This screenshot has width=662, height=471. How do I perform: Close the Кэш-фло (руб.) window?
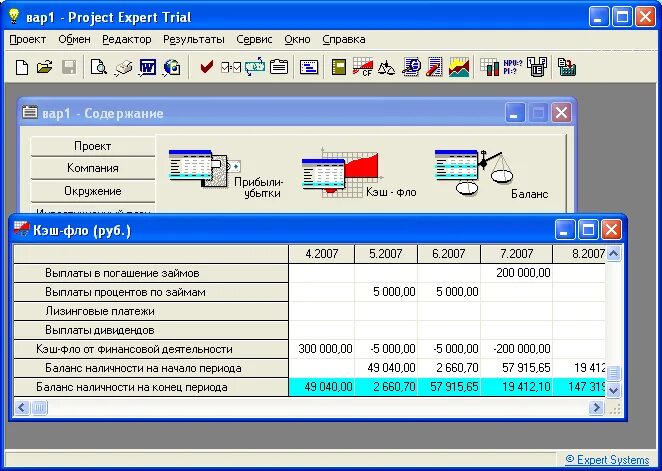point(611,230)
